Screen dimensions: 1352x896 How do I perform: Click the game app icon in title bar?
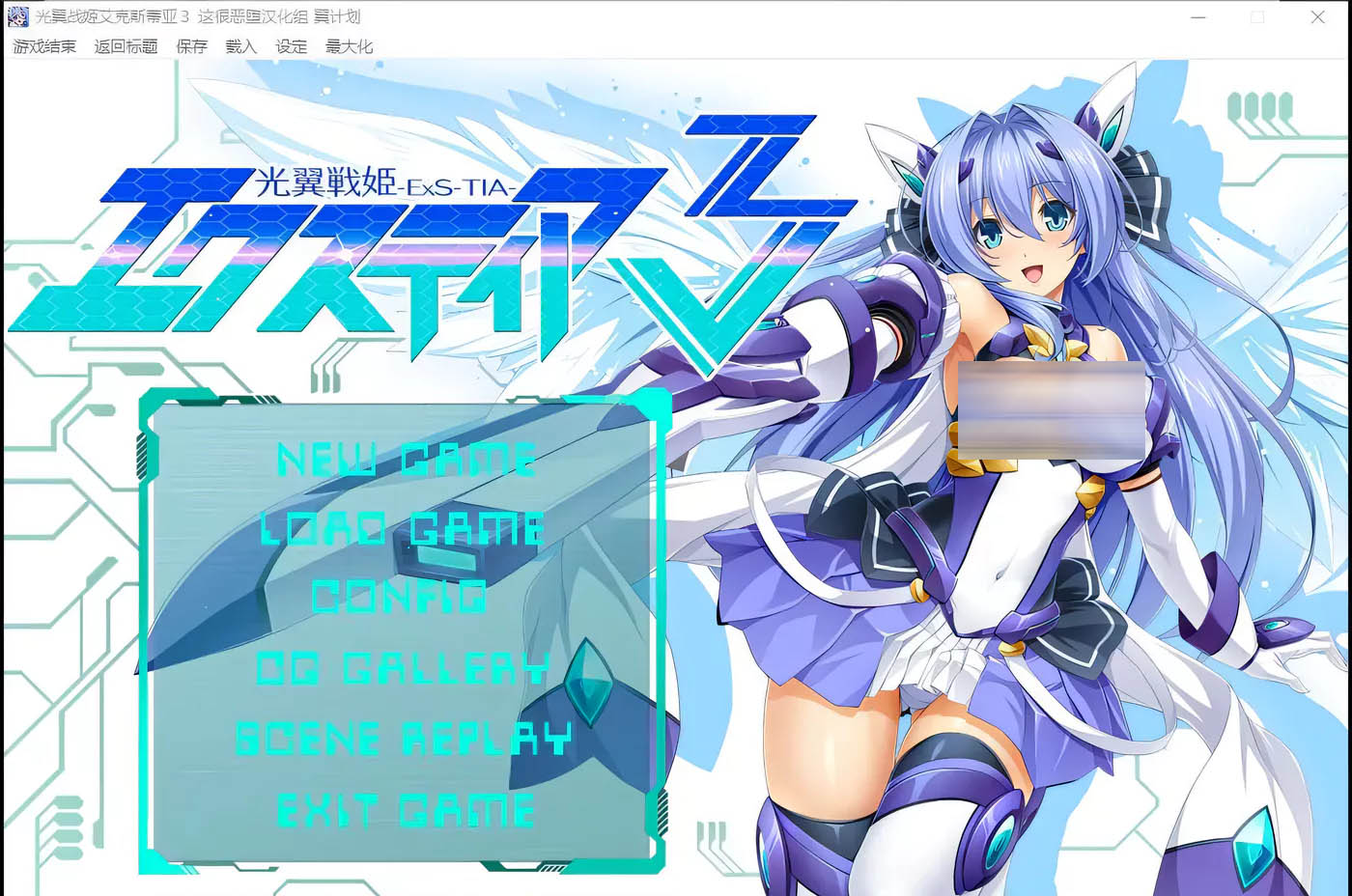(x=17, y=16)
